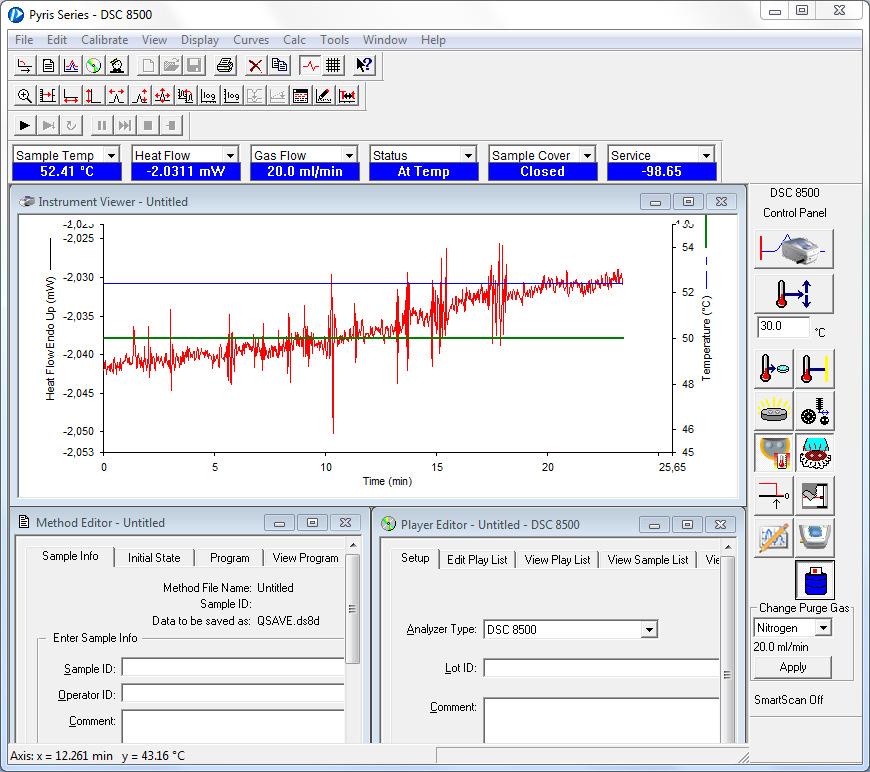870x772 pixels.
Task: Toggle the cooling device button
Action: [x=815, y=453]
